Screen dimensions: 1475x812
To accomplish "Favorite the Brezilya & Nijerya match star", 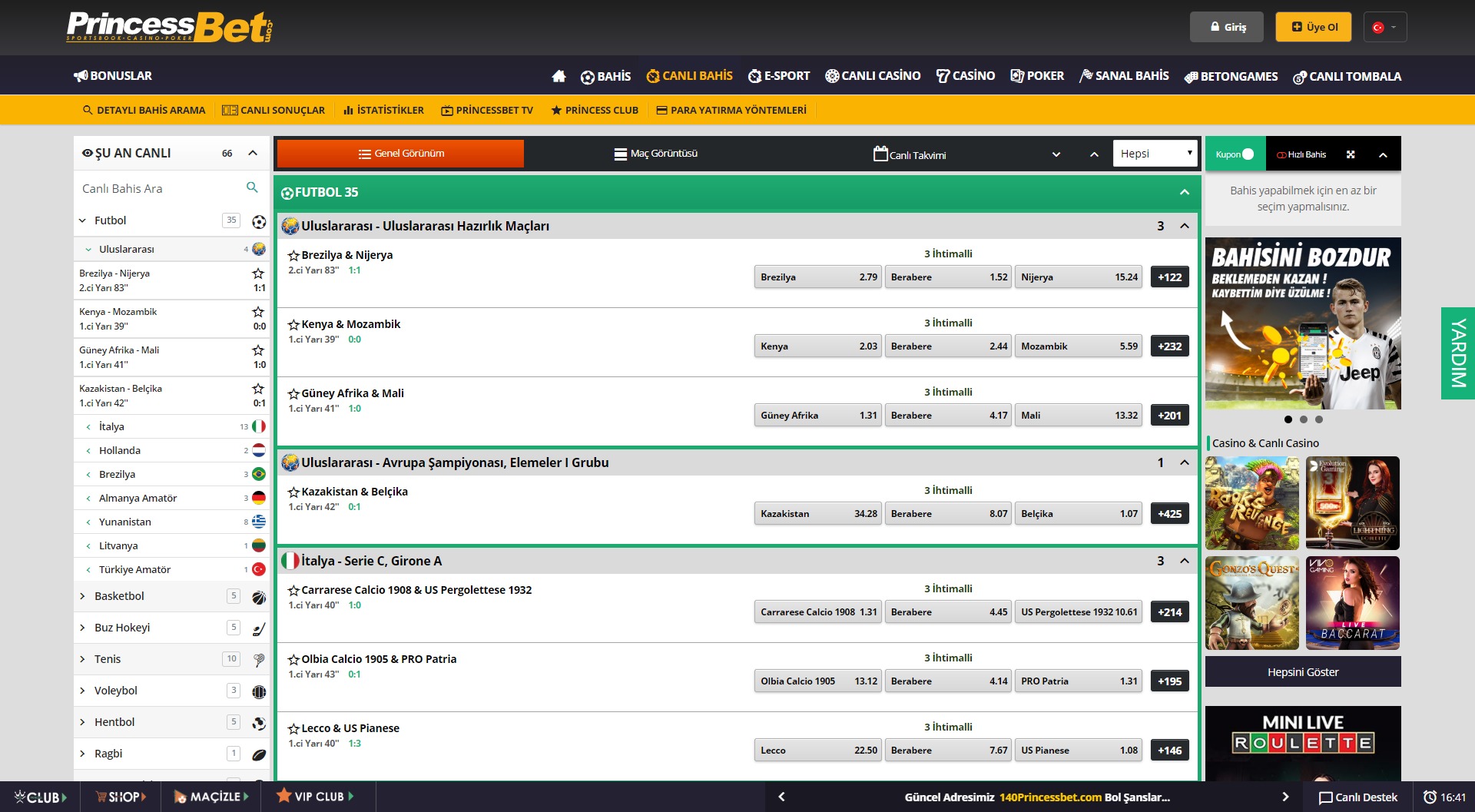I will (x=293, y=256).
